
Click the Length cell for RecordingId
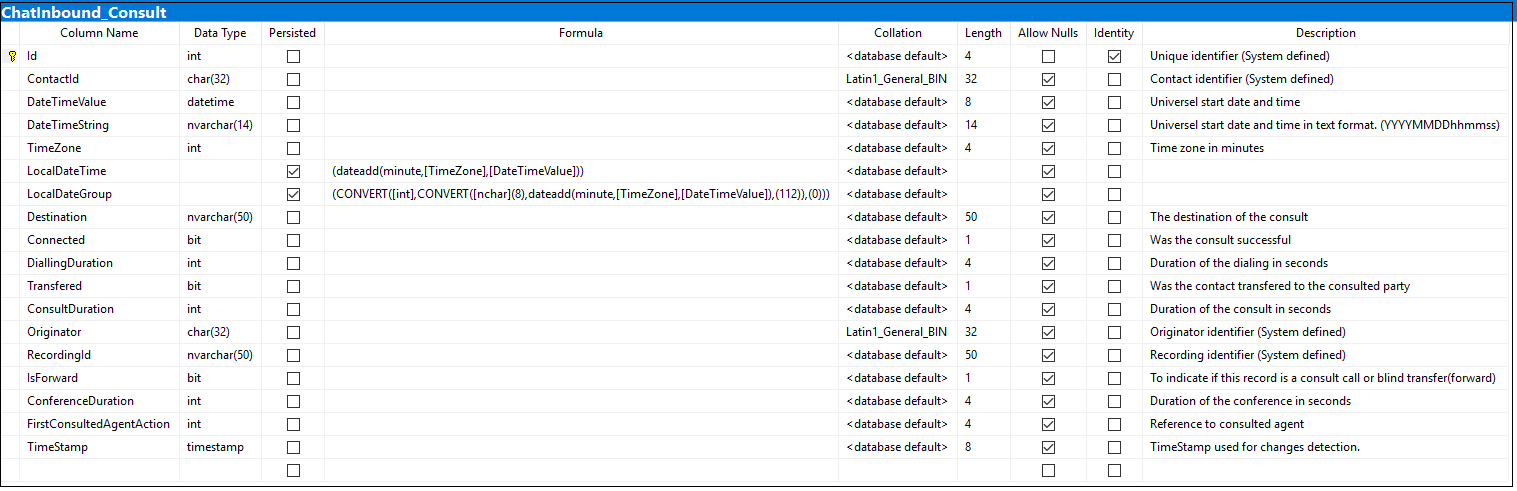click(x=984, y=355)
